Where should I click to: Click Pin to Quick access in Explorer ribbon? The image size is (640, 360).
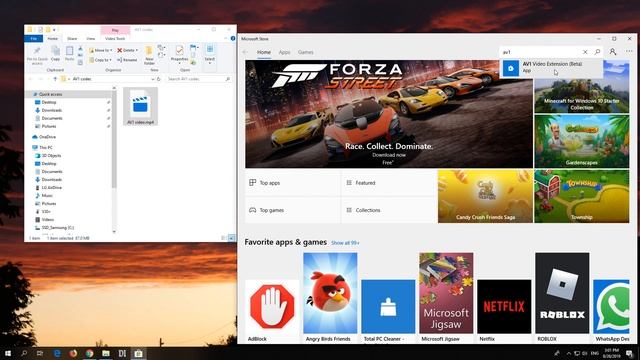click(x=37, y=55)
